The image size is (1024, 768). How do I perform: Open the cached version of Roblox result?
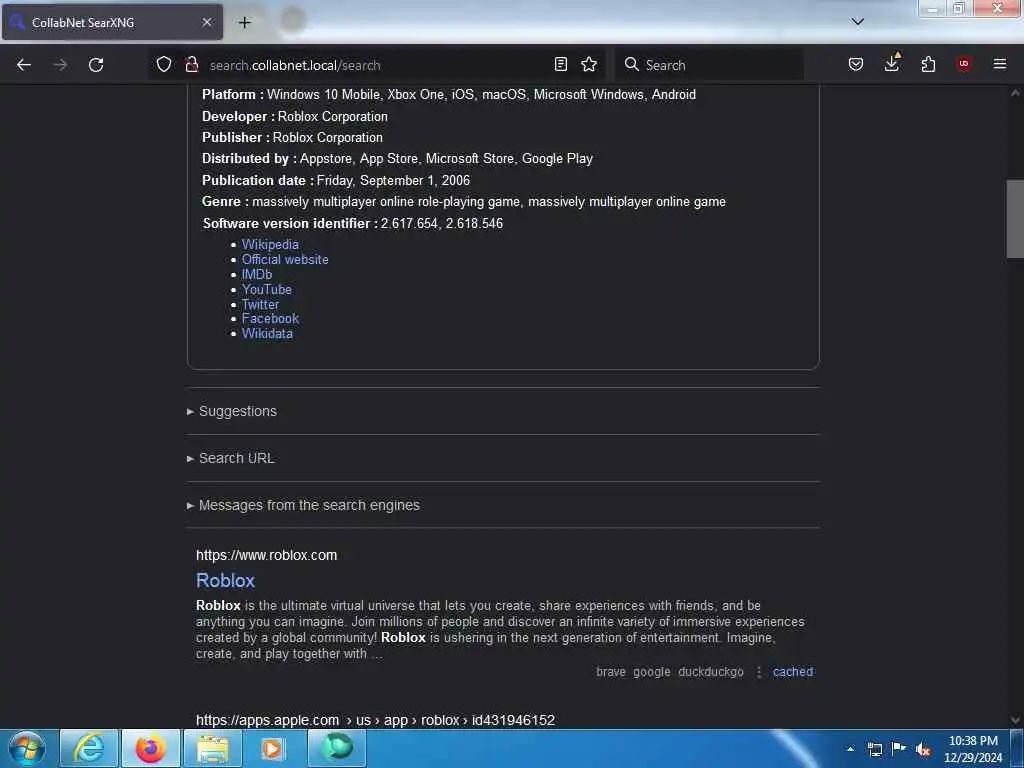[793, 672]
